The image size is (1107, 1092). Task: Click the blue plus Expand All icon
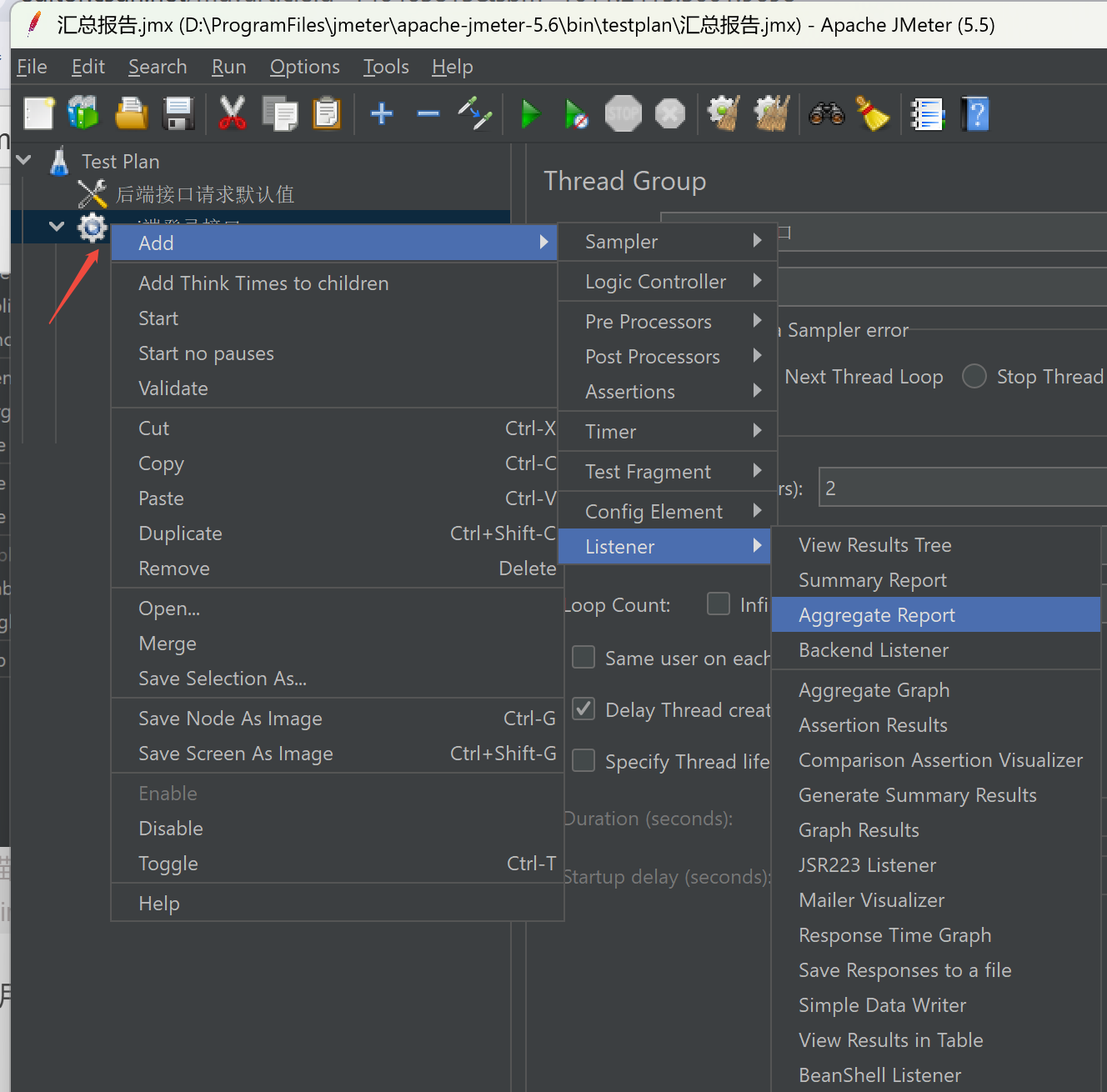pyautogui.click(x=382, y=113)
